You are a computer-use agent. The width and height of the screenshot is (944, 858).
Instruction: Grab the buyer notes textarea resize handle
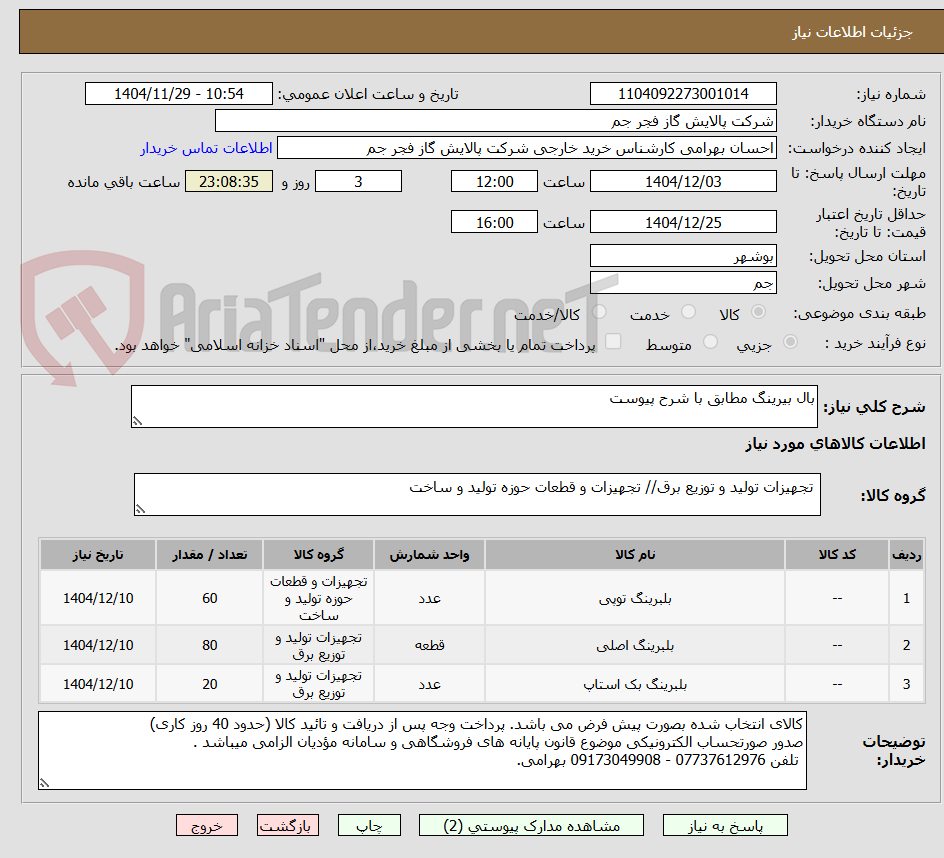pyautogui.click(x=44, y=783)
